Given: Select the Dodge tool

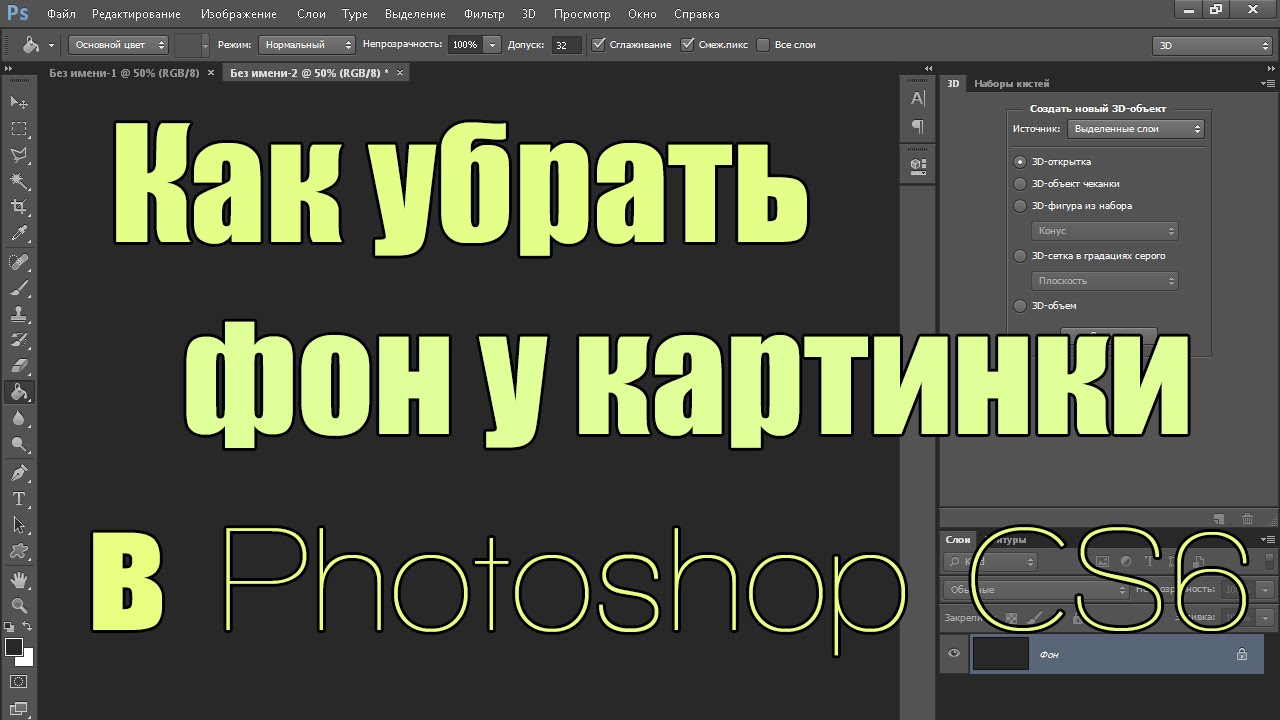Looking at the screenshot, I should tap(19, 444).
